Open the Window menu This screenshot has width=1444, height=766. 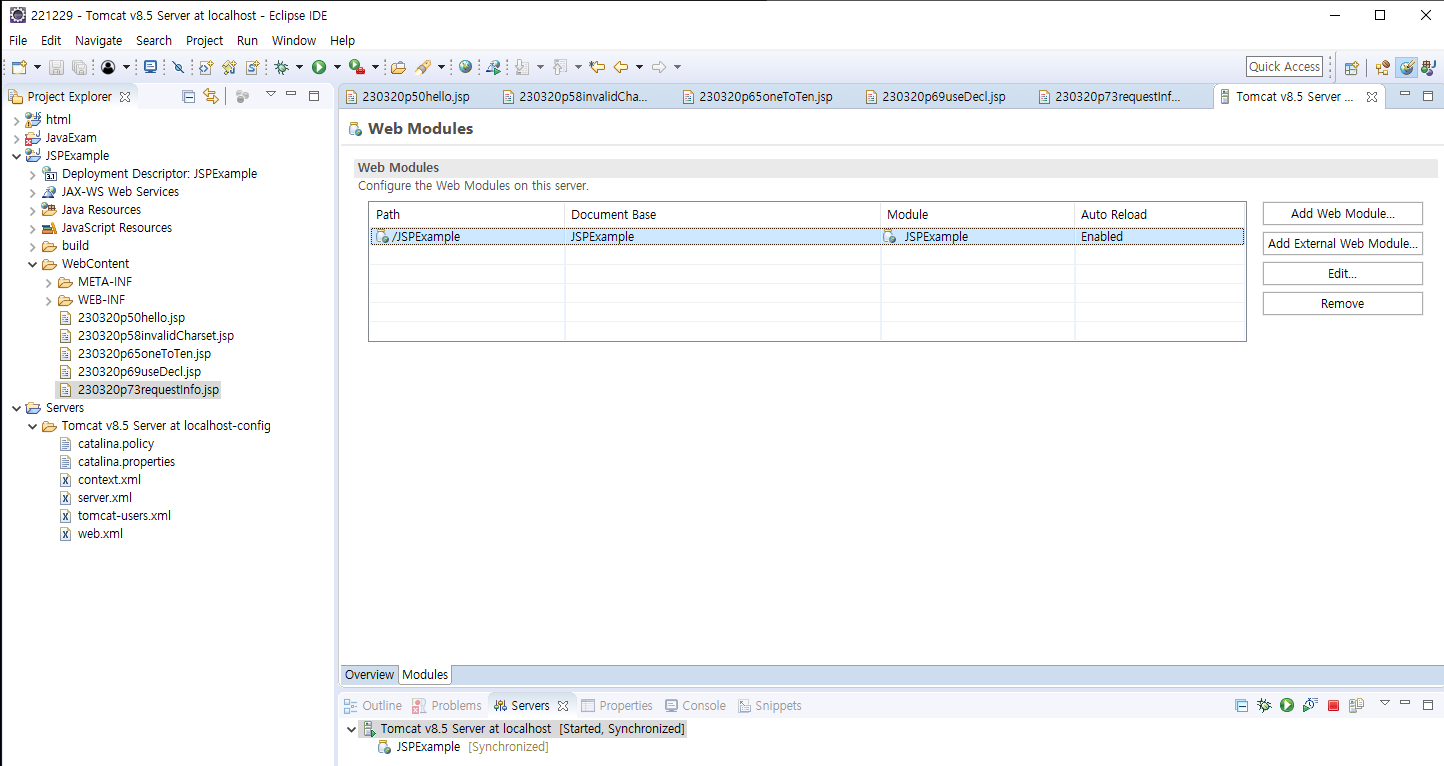pyautogui.click(x=294, y=40)
